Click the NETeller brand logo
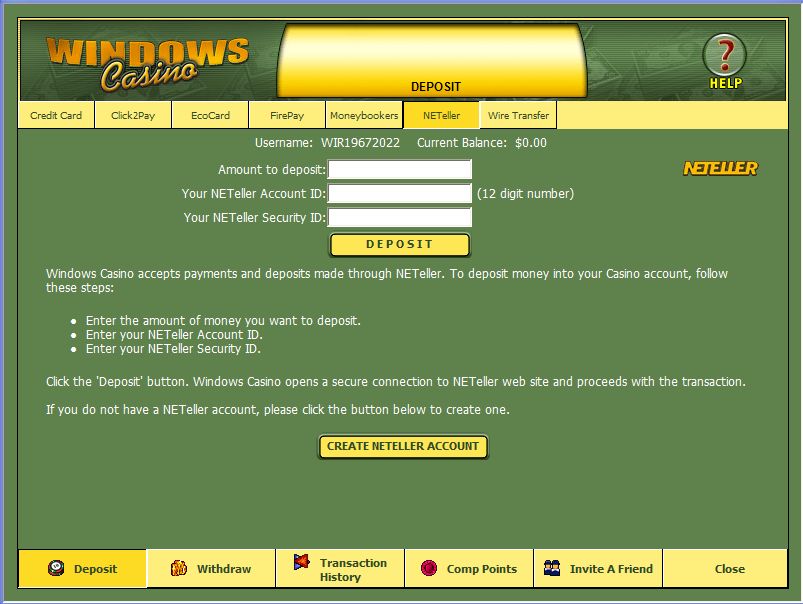Image resolution: width=803 pixels, height=604 pixels. click(721, 168)
